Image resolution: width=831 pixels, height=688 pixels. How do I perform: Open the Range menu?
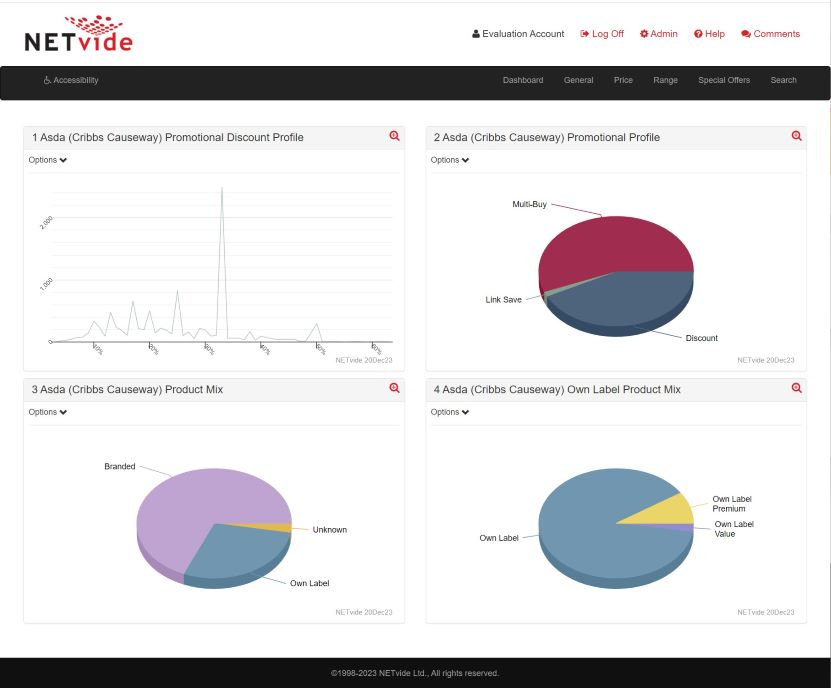(665, 80)
